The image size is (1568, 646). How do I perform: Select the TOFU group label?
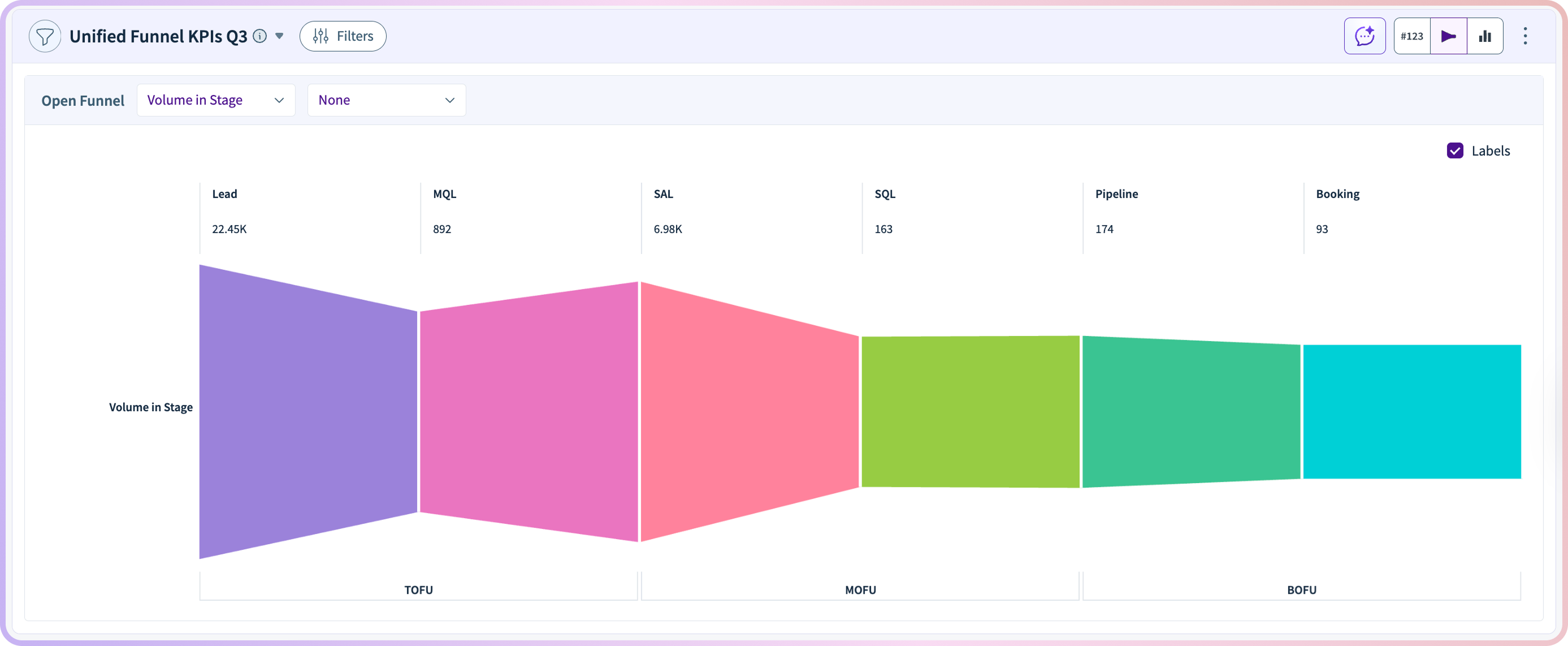tap(418, 589)
